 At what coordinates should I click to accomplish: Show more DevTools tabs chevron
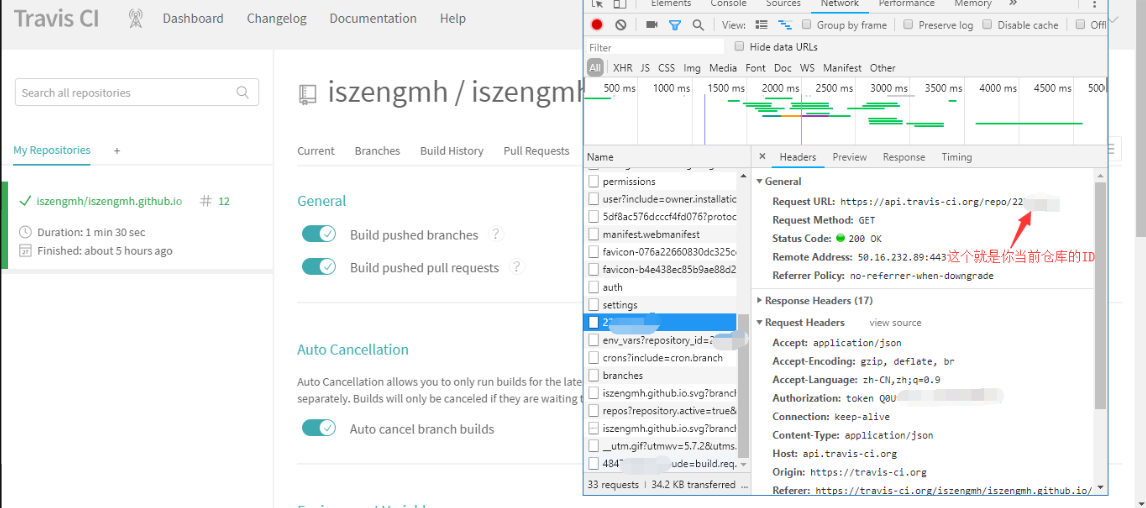[x=1013, y=4]
